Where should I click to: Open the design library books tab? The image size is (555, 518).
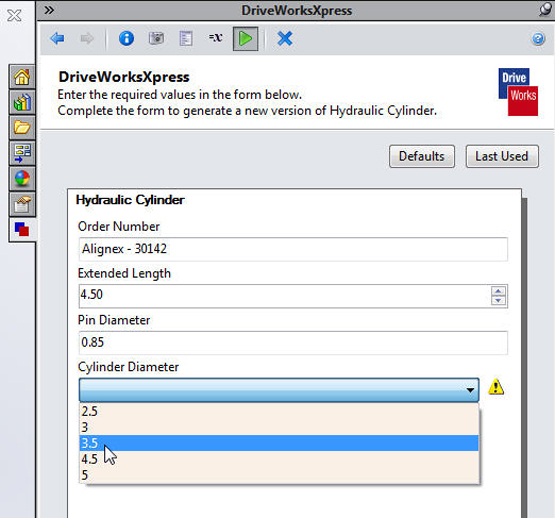[x=22, y=102]
